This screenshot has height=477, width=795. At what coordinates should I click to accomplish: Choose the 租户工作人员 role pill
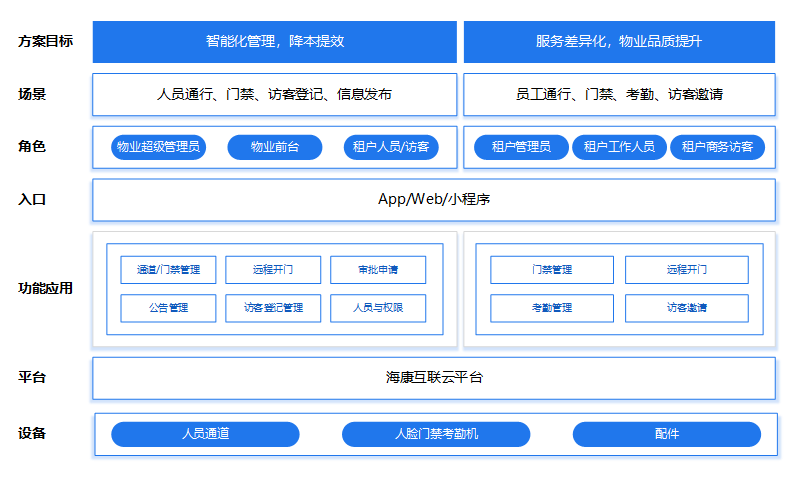coord(618,148)
